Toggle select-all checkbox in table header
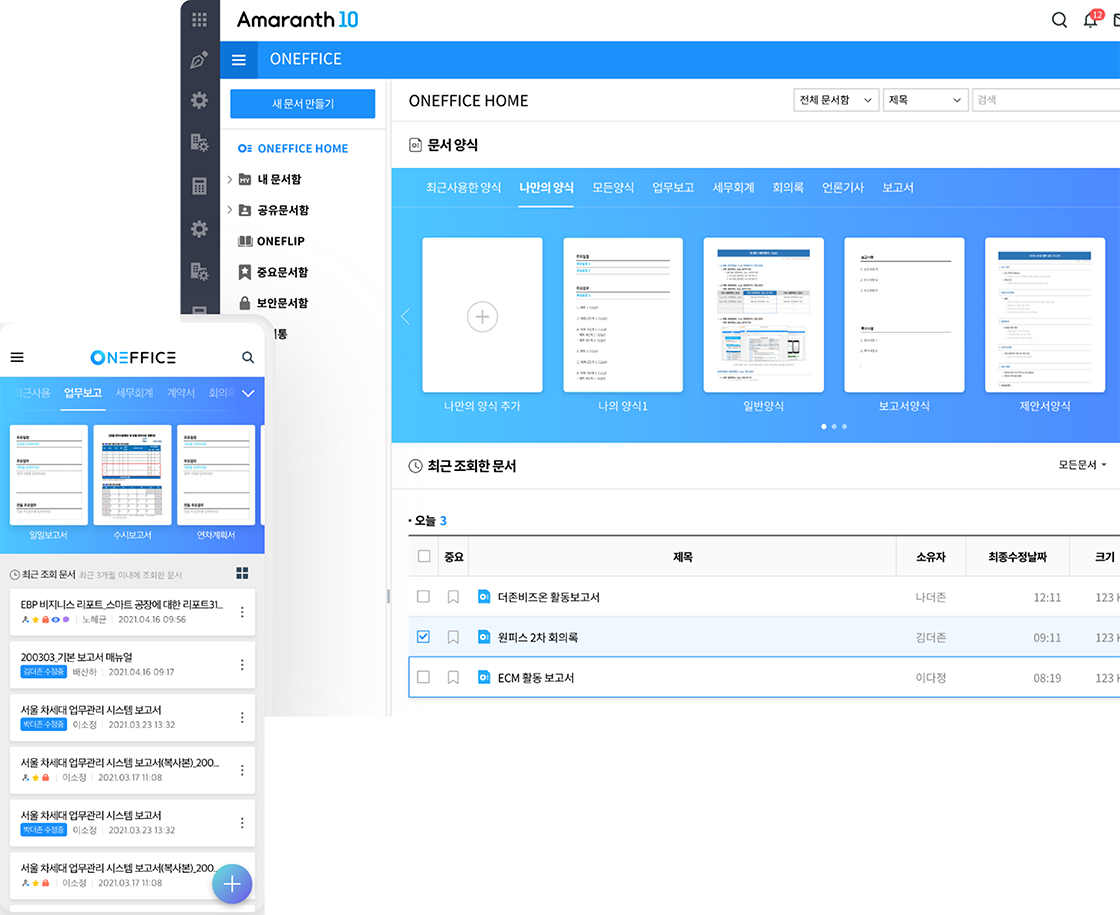 424,556
